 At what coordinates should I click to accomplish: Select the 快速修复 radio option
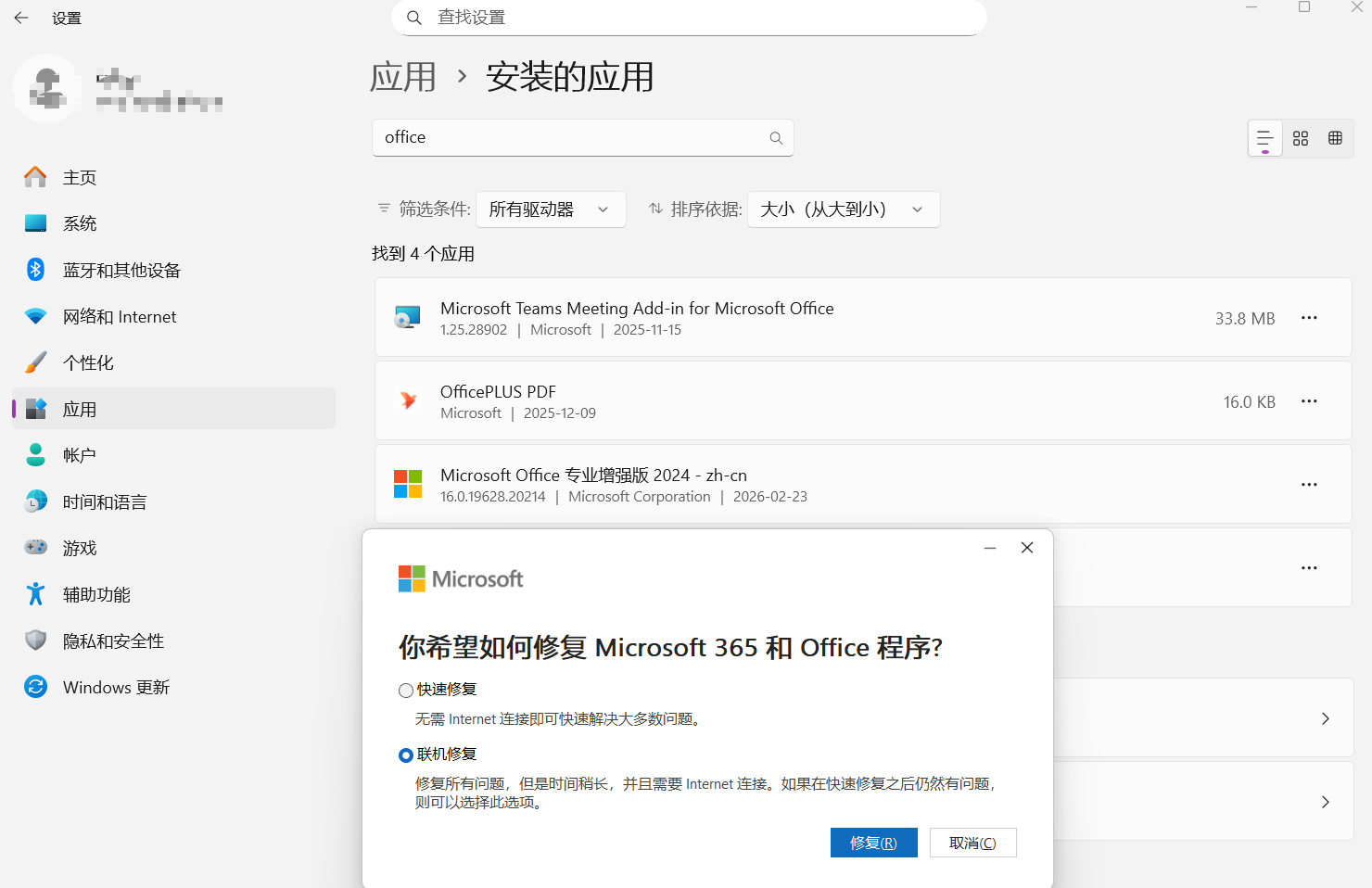(406, 691)
